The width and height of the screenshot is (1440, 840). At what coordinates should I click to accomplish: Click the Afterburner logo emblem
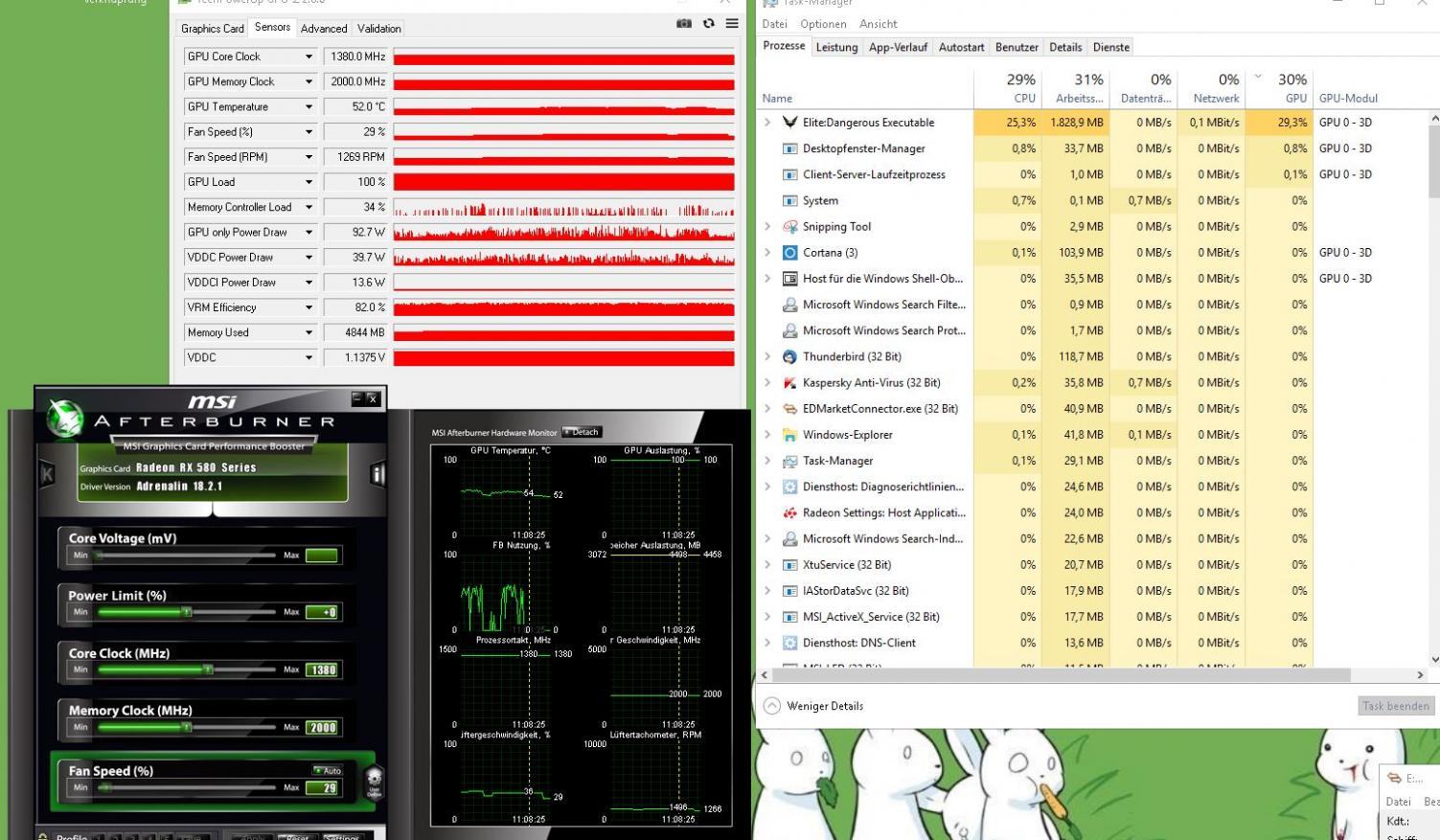click(x=64, y=420)
